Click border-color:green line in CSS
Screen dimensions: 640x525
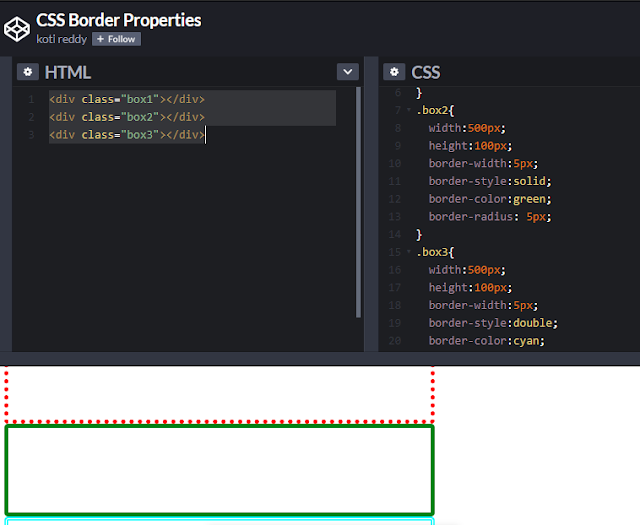pyautogui.click(x=490, y=199)
